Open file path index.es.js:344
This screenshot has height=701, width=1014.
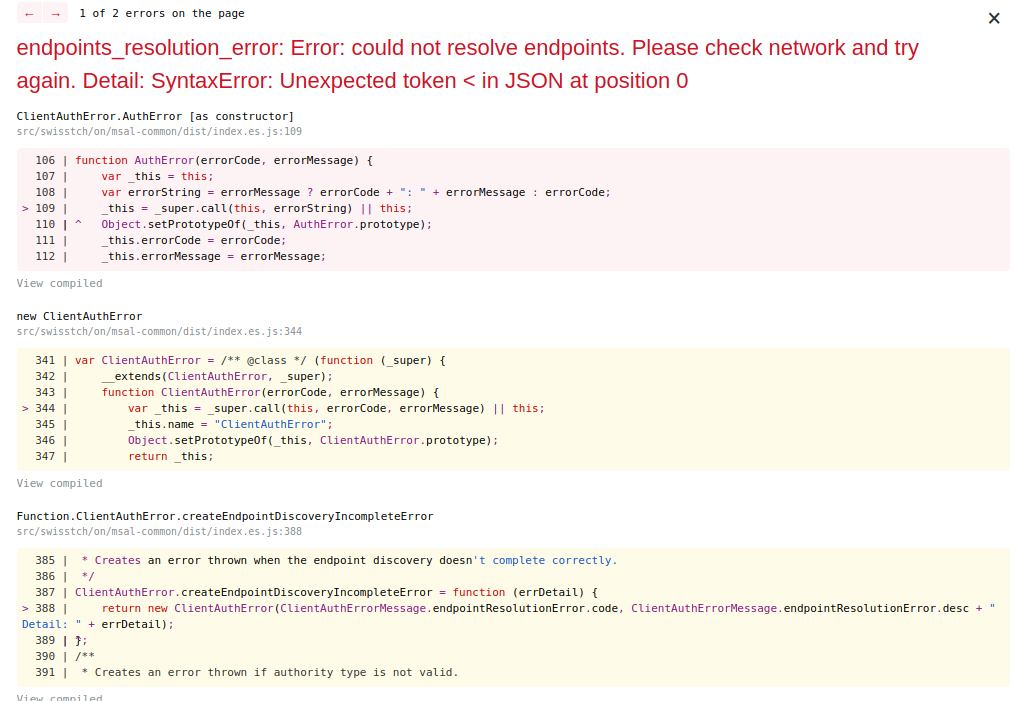pos(159,331)
